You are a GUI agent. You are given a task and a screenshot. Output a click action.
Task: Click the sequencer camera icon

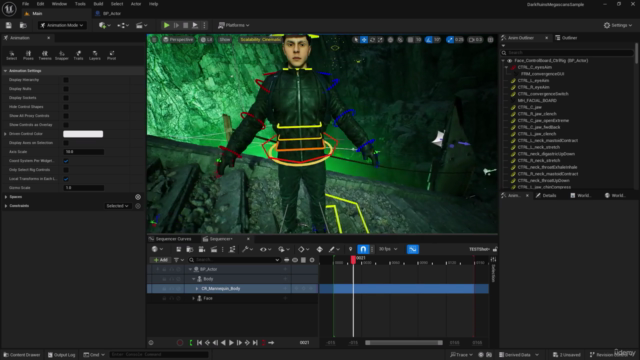tap(202, 249)
